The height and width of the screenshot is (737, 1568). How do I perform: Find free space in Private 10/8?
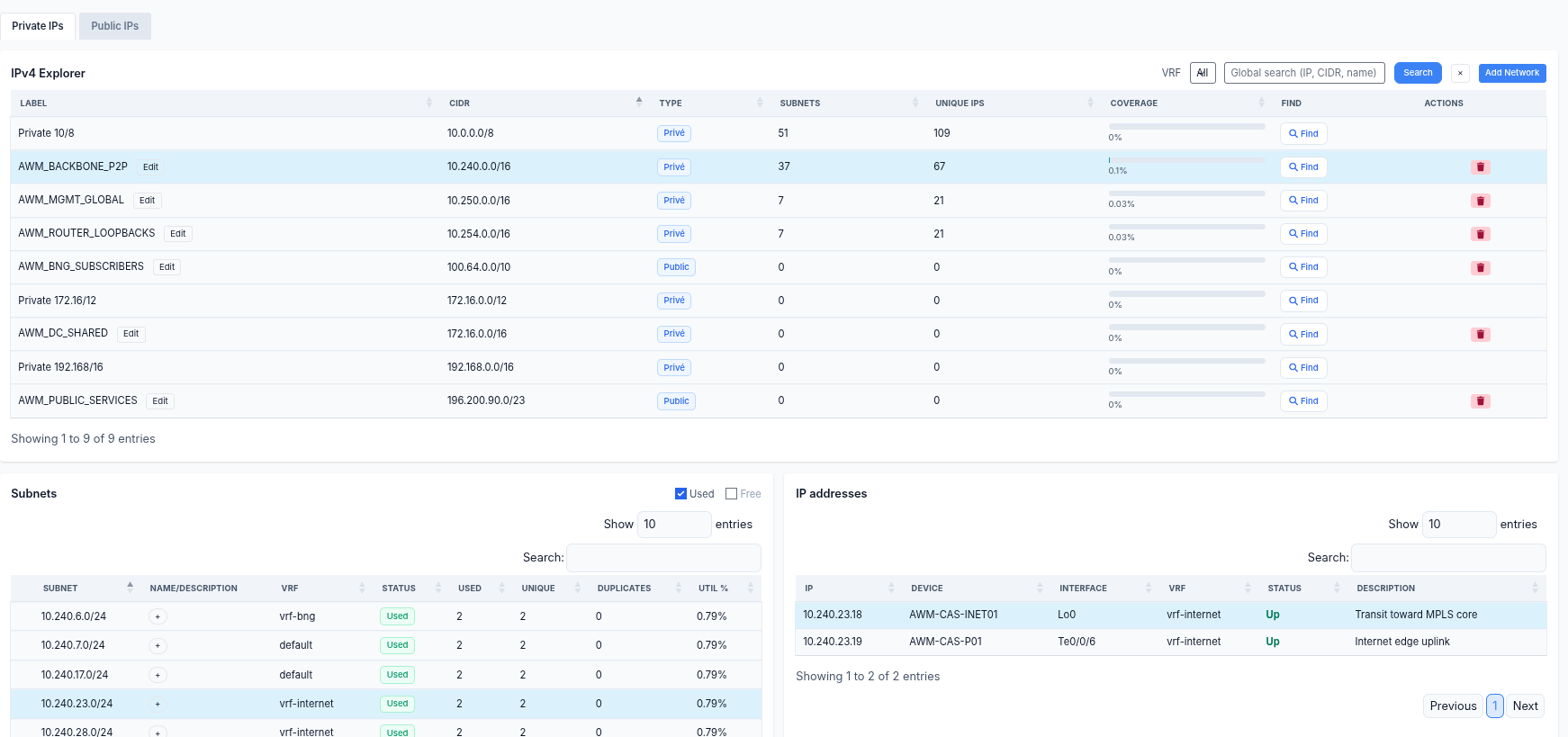[x=1303, y=134]
